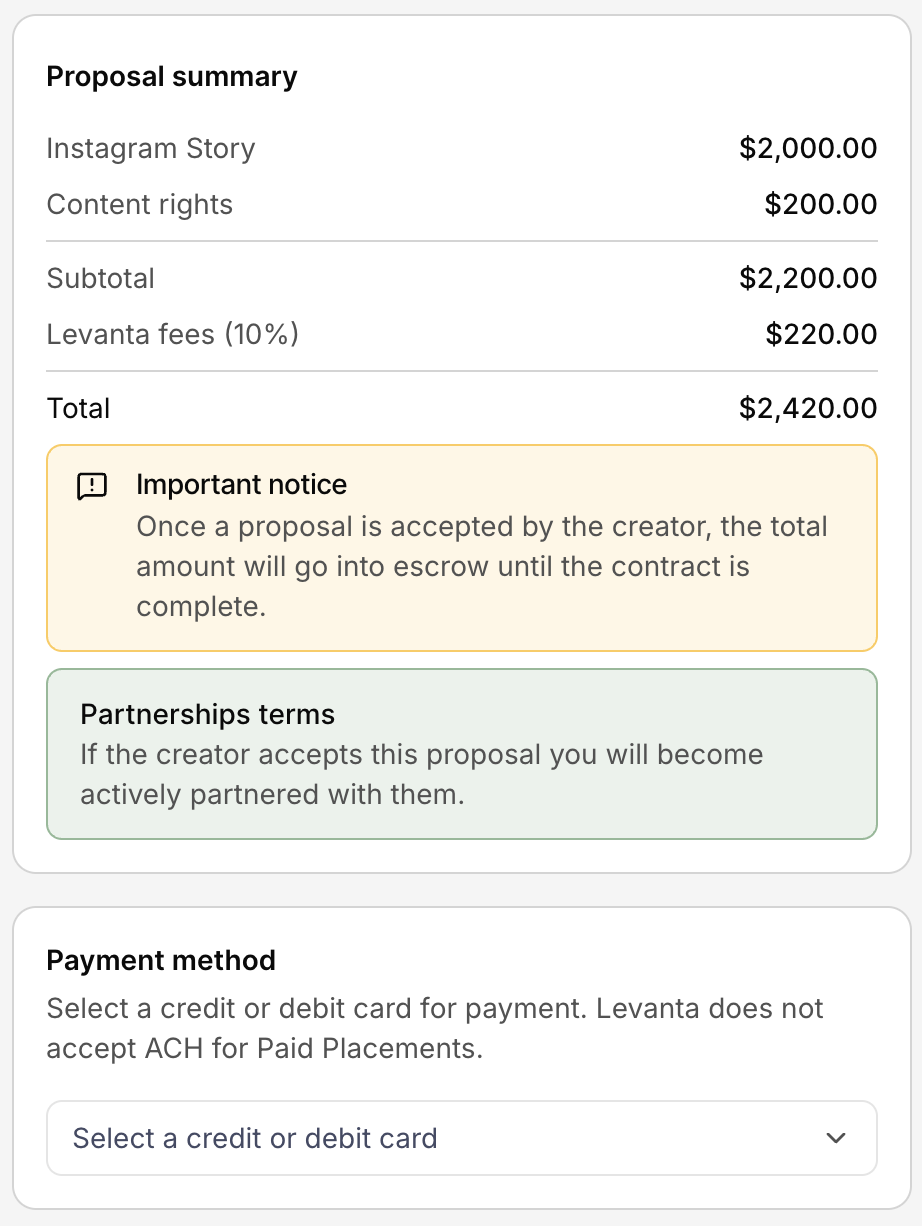This screenshot has width=922, height=1226.
Task: Click the $220.00 fees amount
Action: 821,334
